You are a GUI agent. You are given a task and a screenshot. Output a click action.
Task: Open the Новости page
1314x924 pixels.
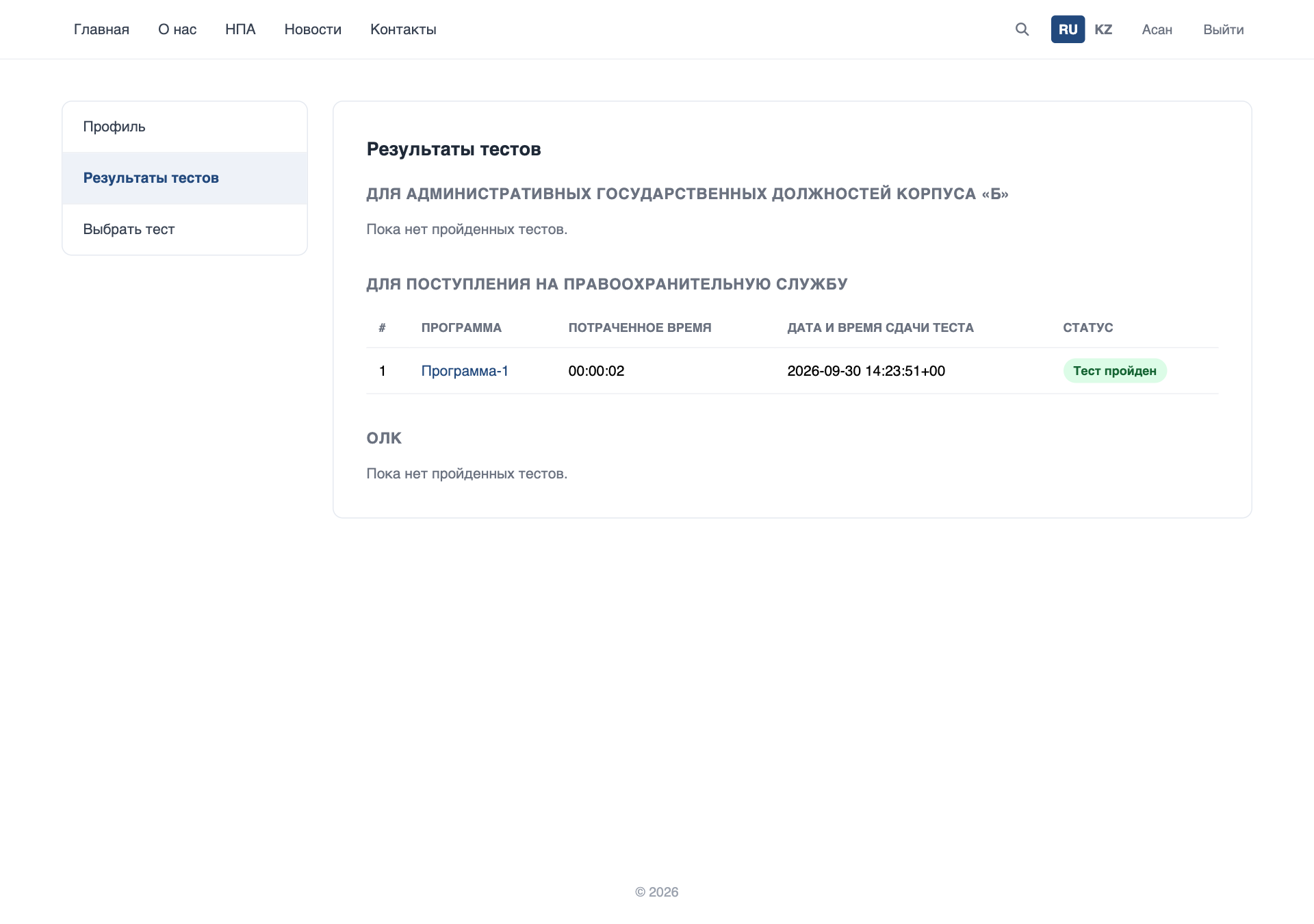pos(313,29)
